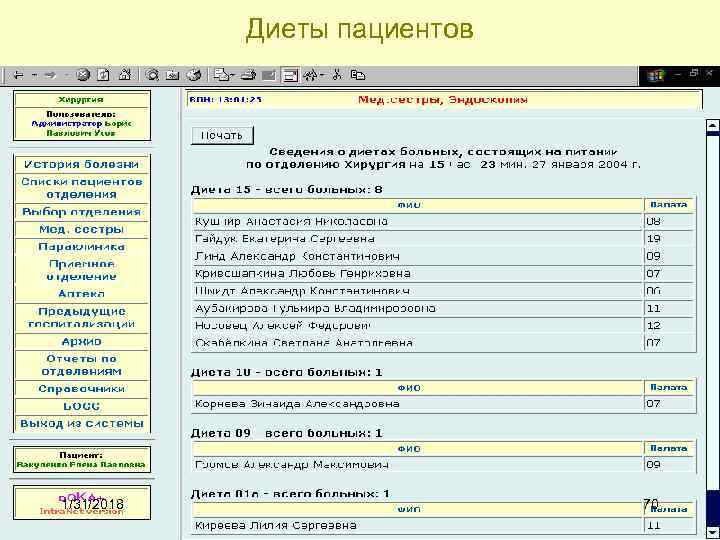Click the grayed Edit icon
The width and height of the screenshot is (720, 540).
(x=269, y=75)
